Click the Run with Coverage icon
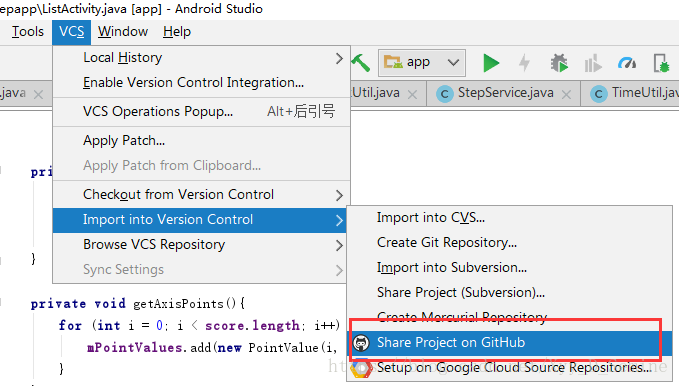The width and height of the screenshot is (679, 386). pos(593,64)
